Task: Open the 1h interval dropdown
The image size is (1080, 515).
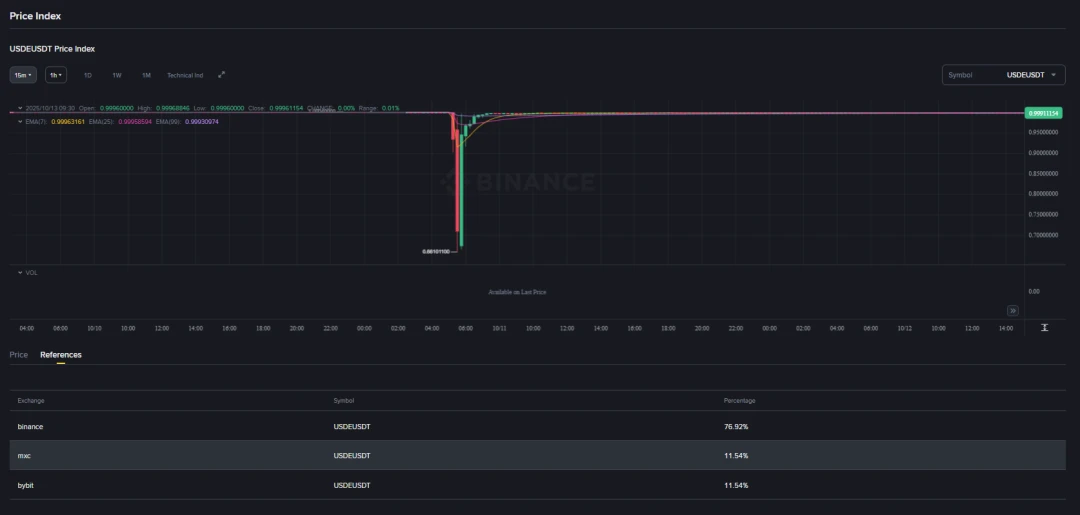Action: click(x=56, y=75)
